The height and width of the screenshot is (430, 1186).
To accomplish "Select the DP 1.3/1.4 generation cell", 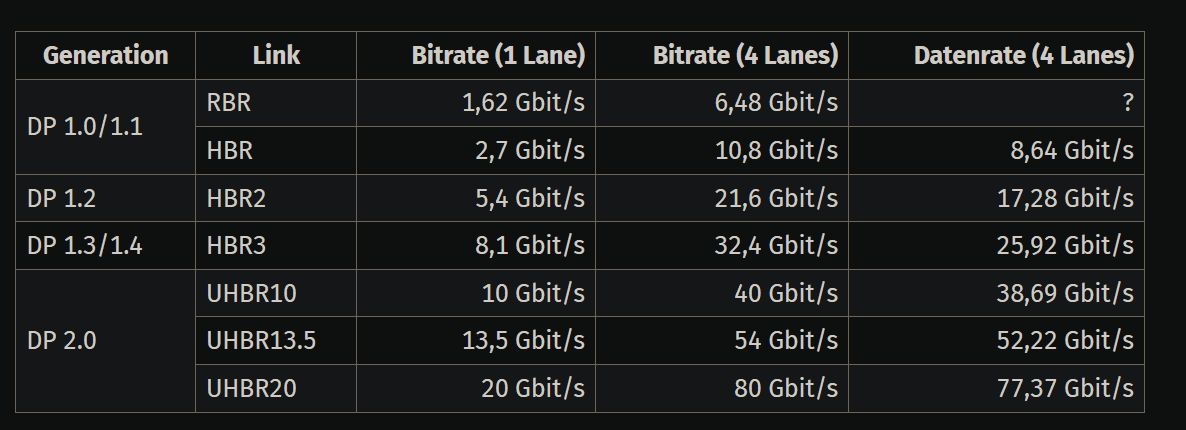I will (84, 245).
